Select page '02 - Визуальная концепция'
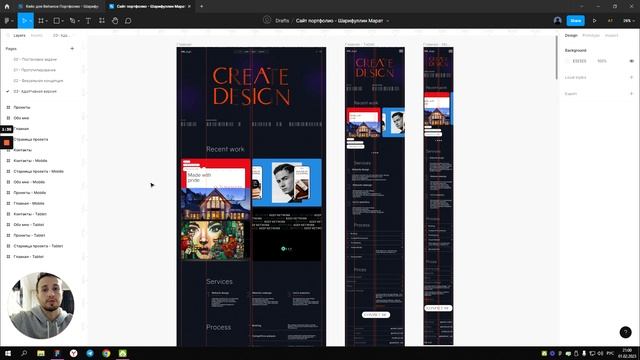This screenshot has width=640, height=360. click(x=38, y=80)
